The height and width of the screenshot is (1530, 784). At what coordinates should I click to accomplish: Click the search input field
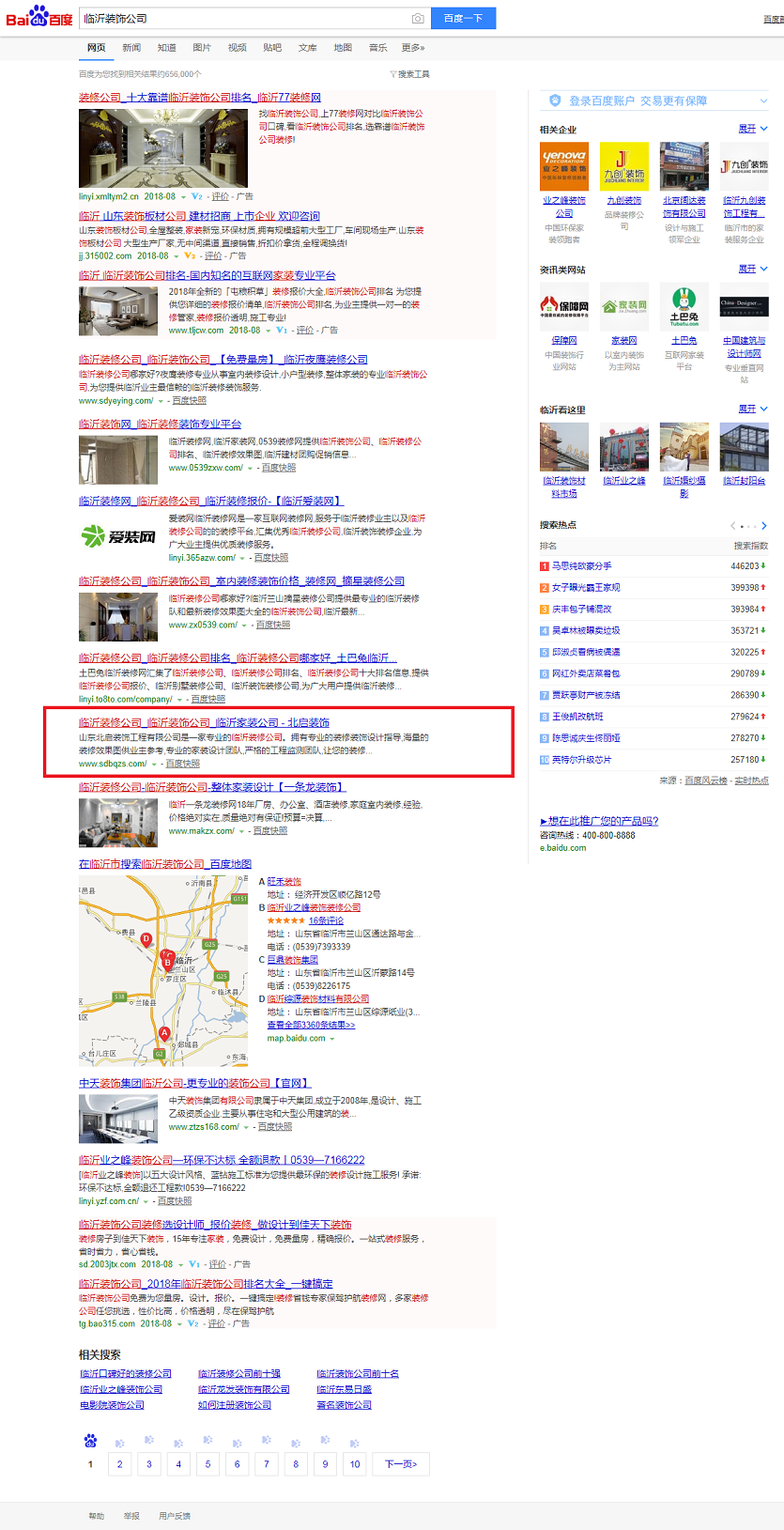[x=244, y=19]
